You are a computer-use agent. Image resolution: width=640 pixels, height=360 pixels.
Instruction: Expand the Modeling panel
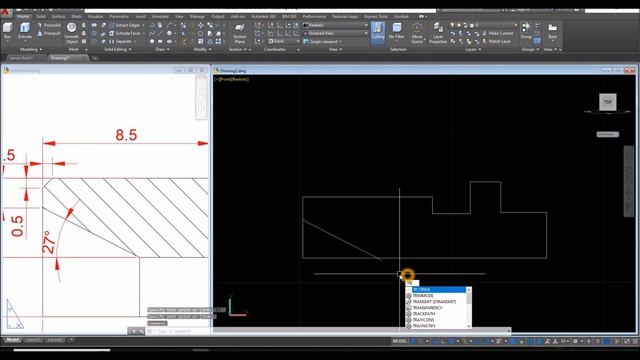pyautogui.click(x=31, y=49)
